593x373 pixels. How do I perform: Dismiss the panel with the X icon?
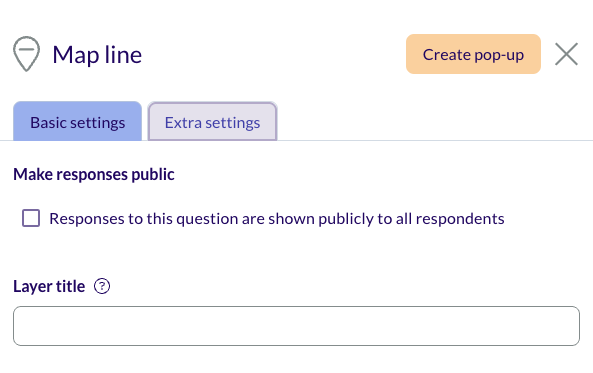point(566,54)
